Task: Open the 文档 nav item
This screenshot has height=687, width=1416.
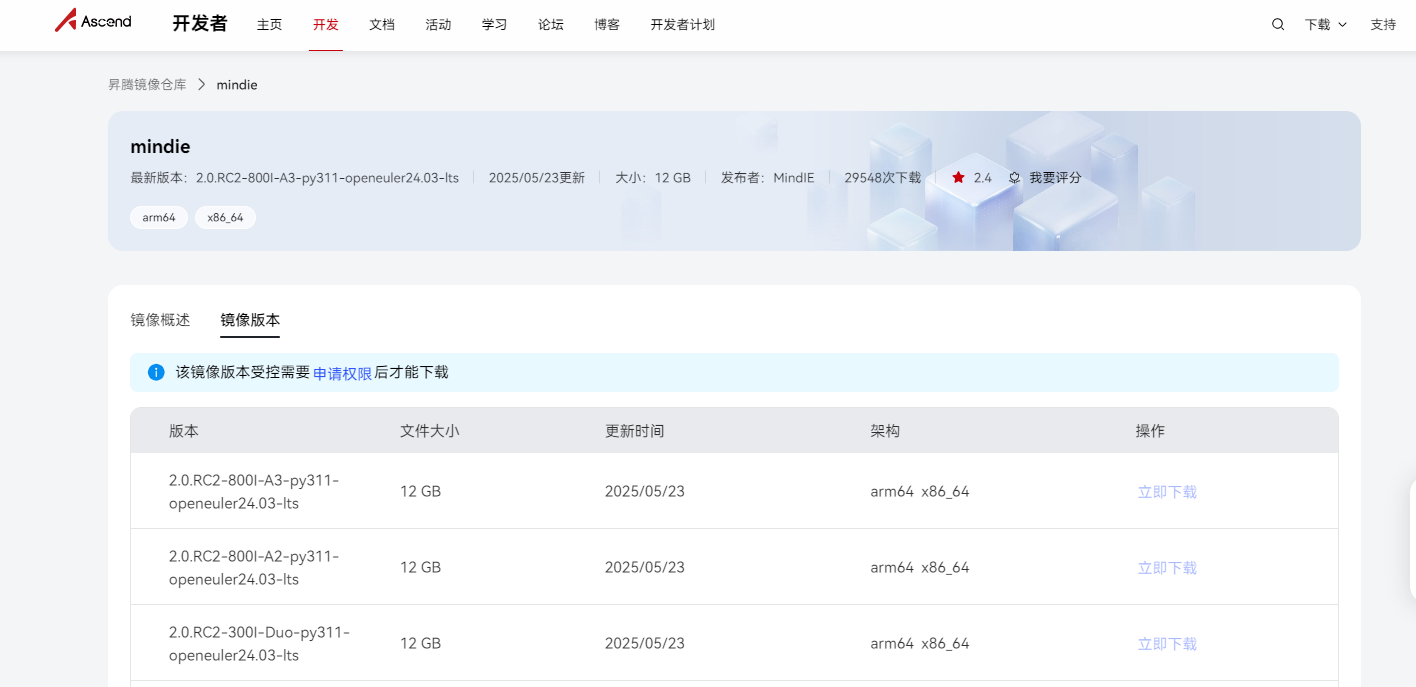Action: coord(382,25)
